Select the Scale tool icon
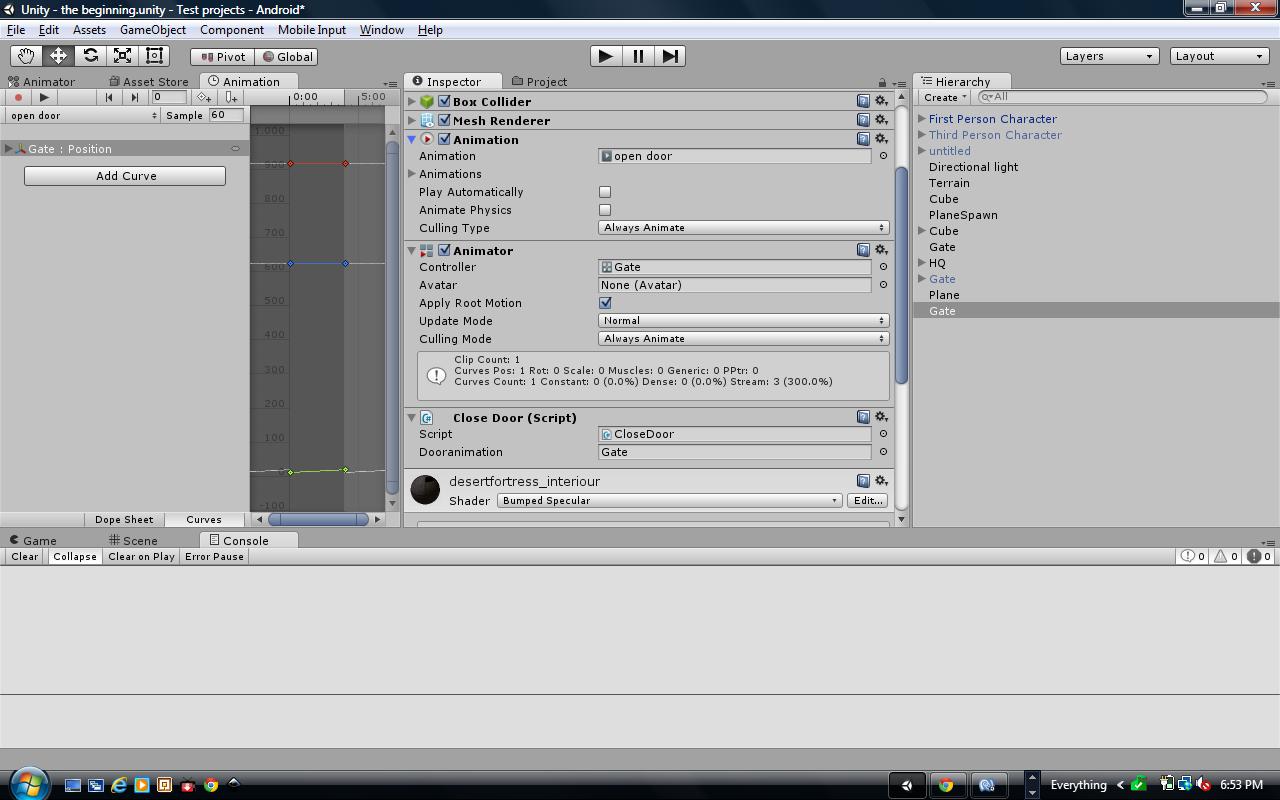Viewport: 1280px width, 800px height. [123, 56]
